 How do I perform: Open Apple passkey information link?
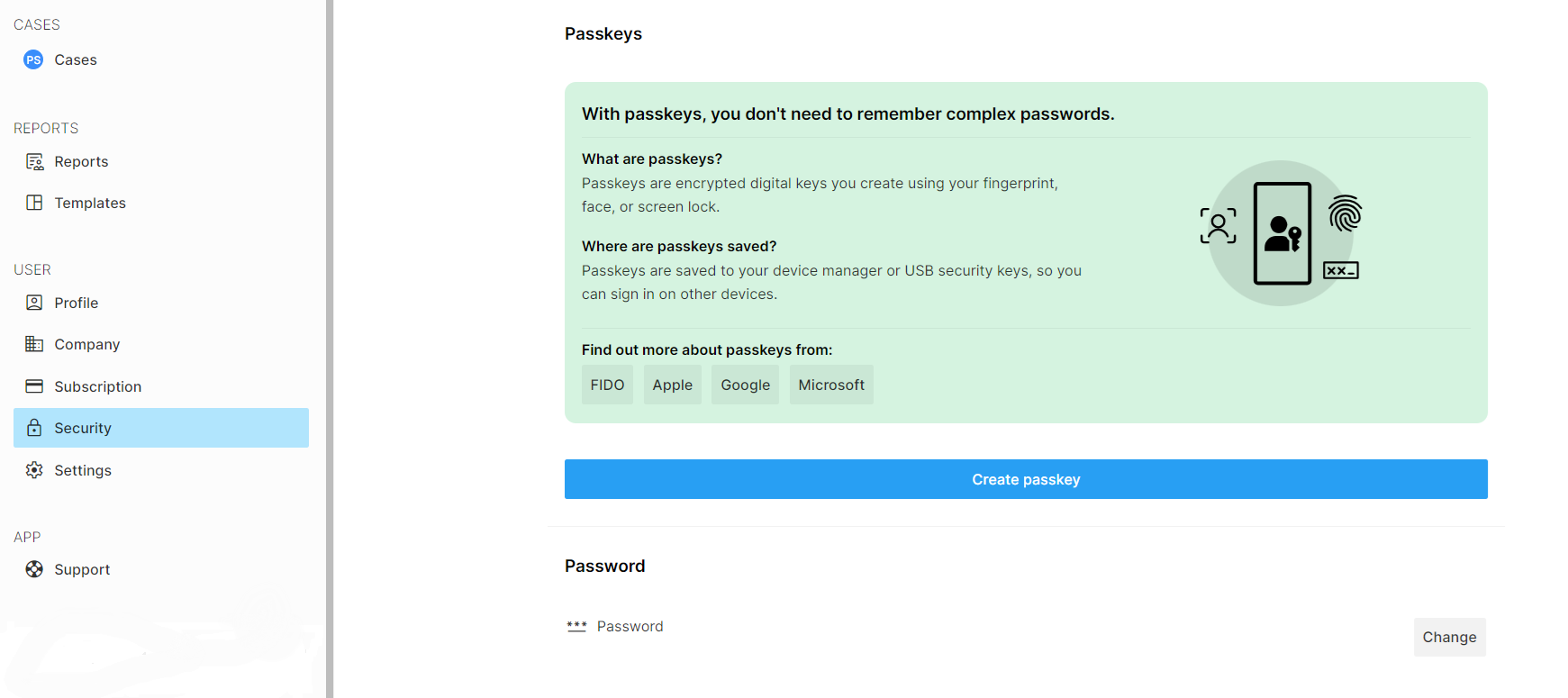[x=673, y=385]
